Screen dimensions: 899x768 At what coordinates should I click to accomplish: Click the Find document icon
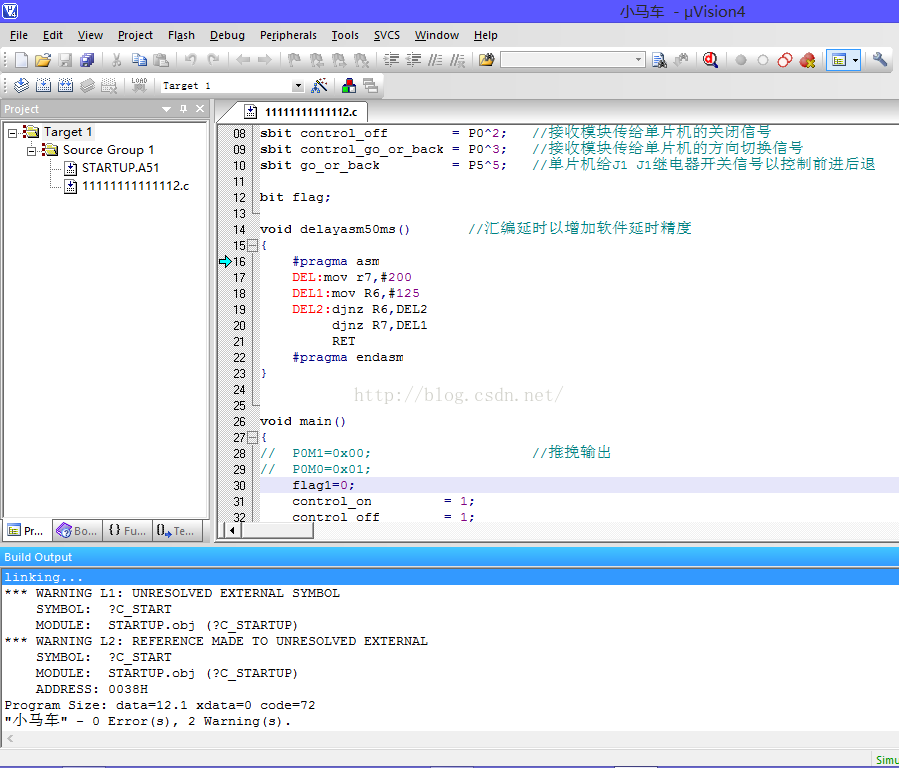click(659, 60)
